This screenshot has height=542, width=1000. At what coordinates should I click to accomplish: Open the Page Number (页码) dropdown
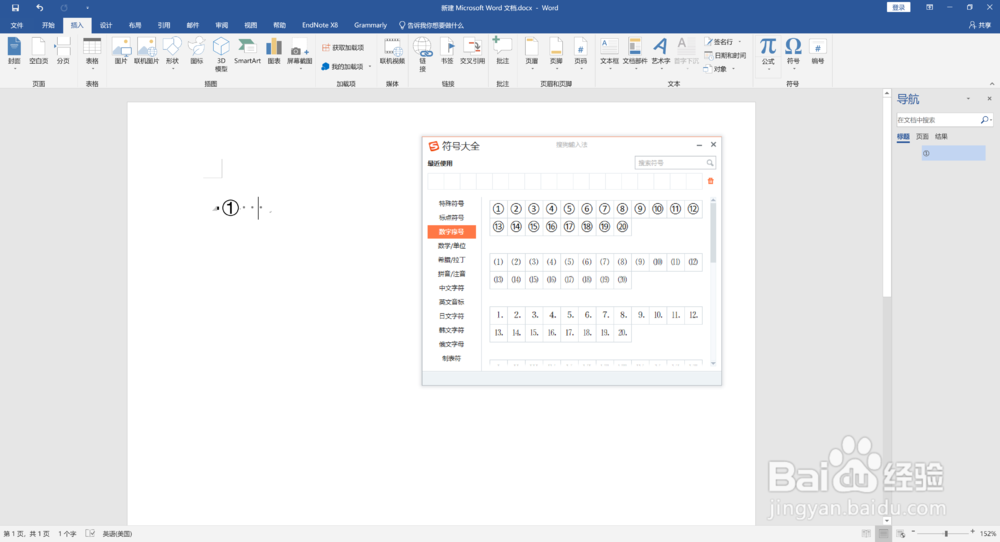tap(580, 54)
